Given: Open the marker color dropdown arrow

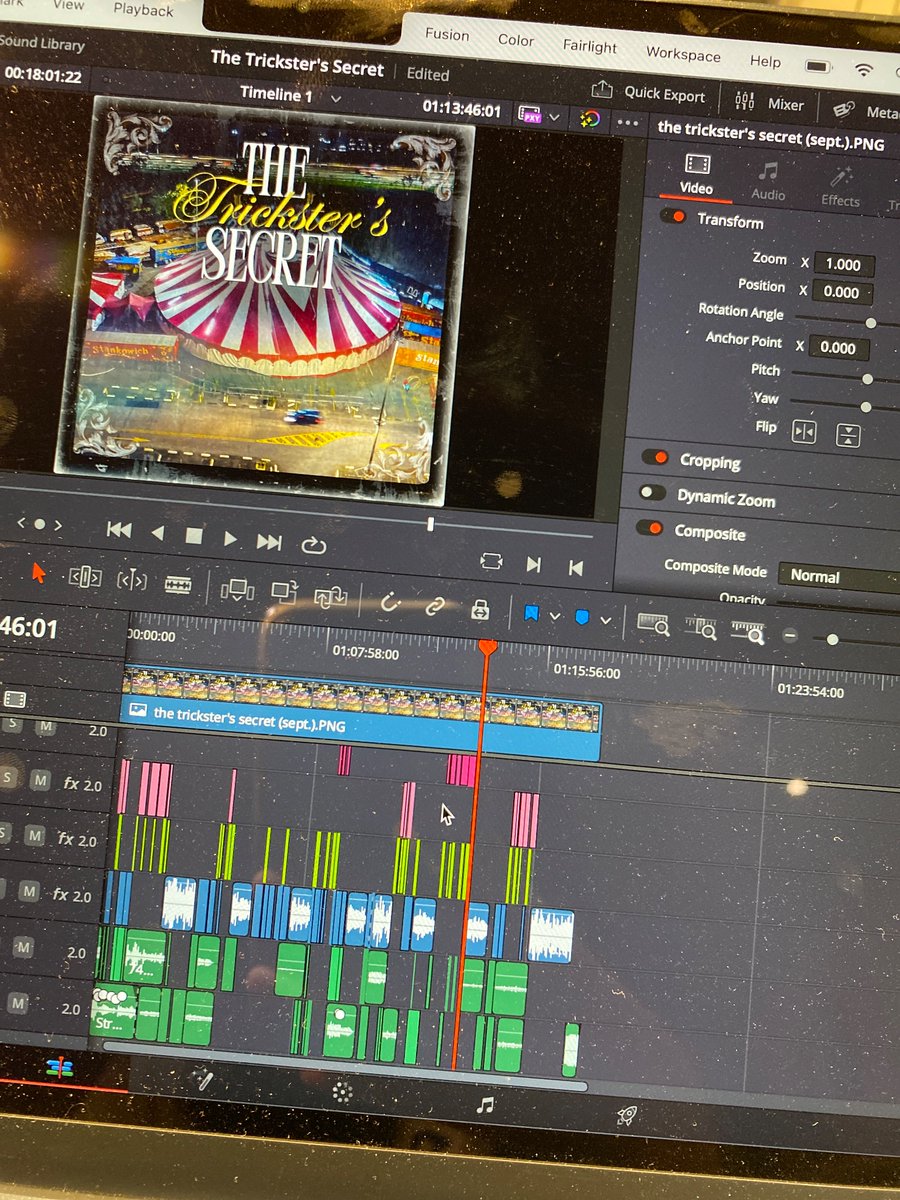Looking at the screenshot, I should coord(605,621).
